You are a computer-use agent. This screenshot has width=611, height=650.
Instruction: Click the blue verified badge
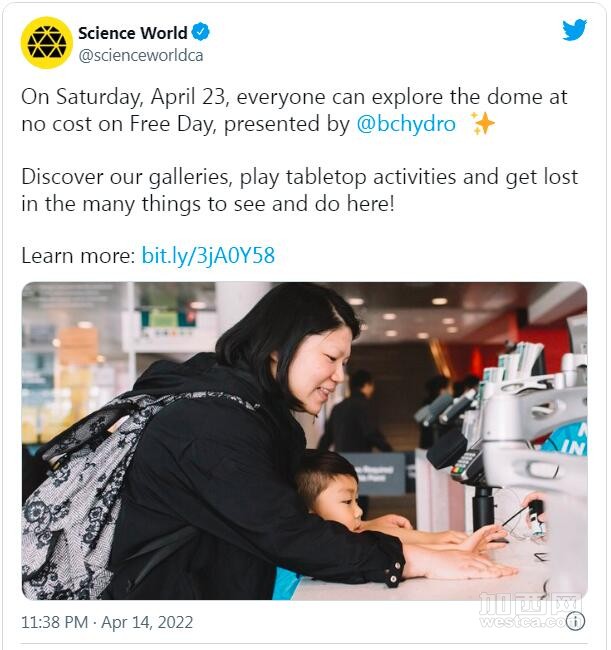(x=201, y=32)
